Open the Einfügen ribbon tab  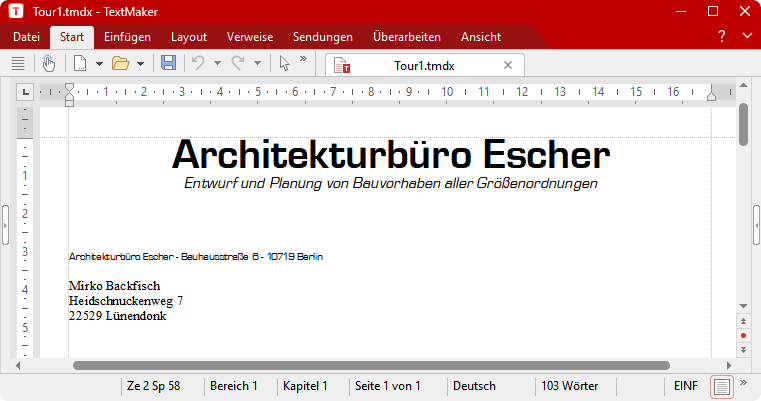point(127,37)
